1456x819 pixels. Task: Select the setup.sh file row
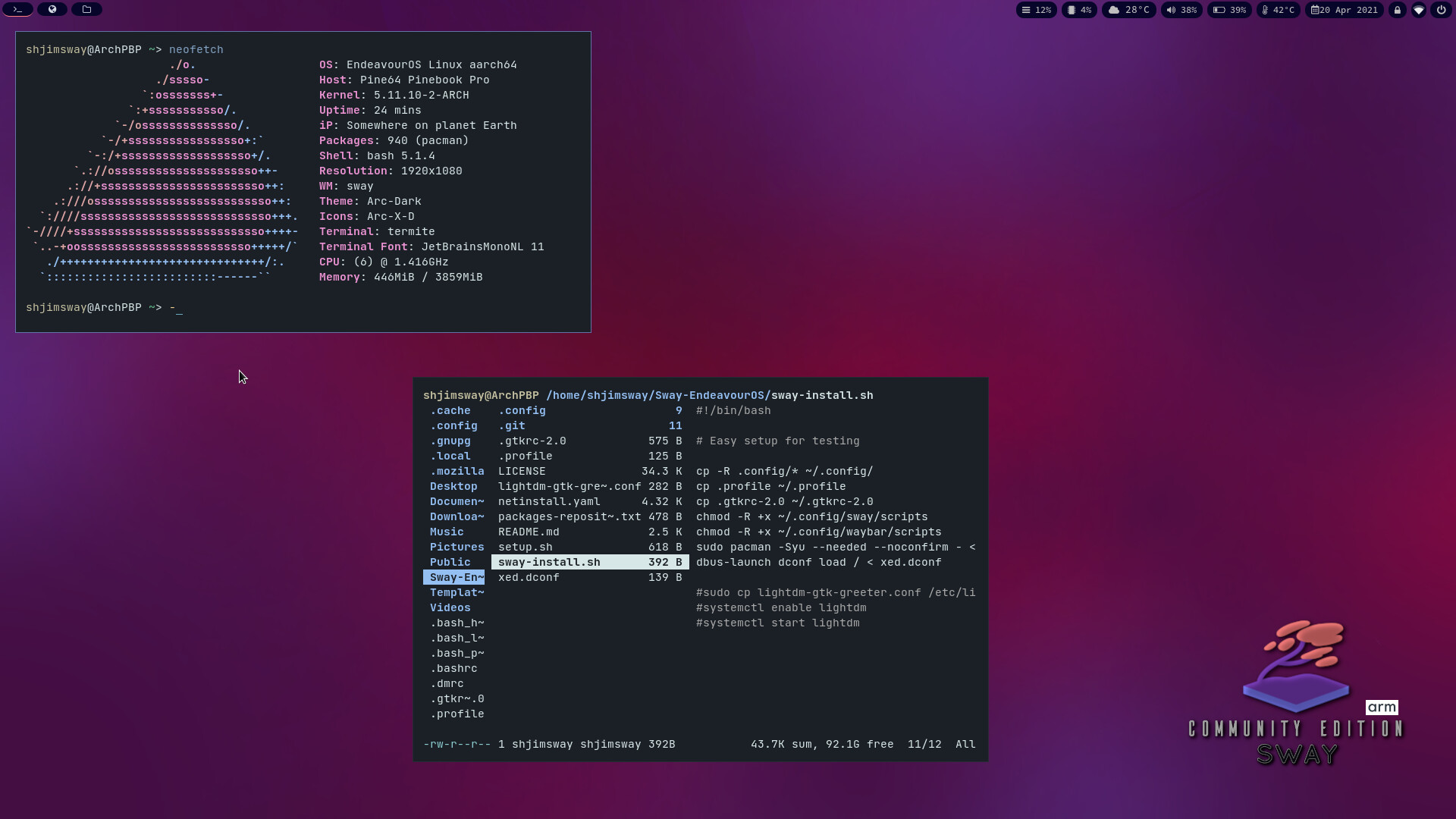pyautogui.click(x=590, y=547)
